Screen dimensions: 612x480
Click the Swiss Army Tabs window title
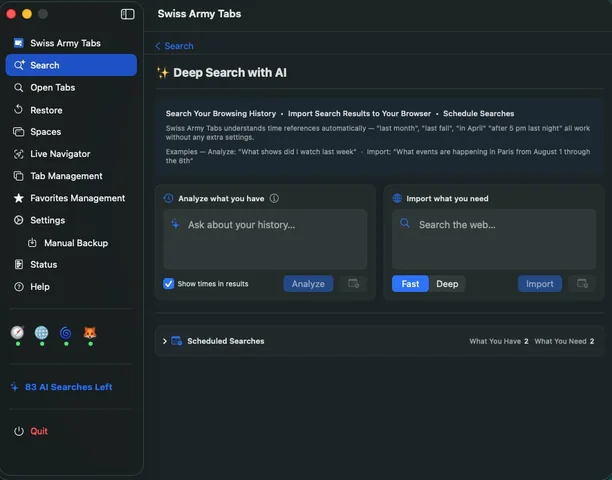(x=199, y=14)
